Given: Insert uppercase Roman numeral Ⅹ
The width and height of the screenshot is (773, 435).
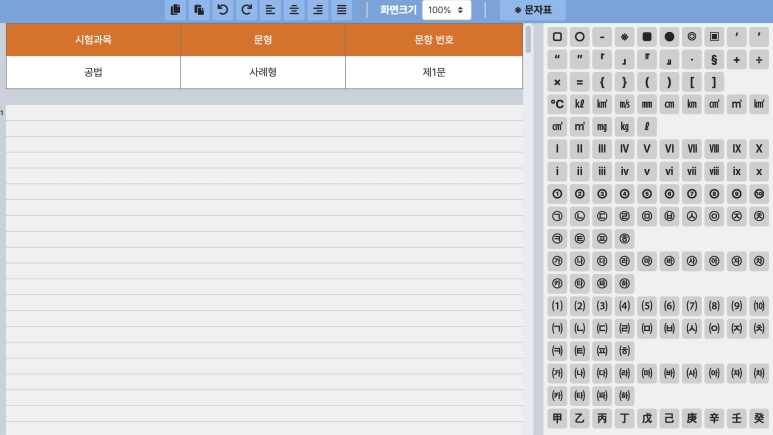Looking at the screenshot, I should point(759,149).
